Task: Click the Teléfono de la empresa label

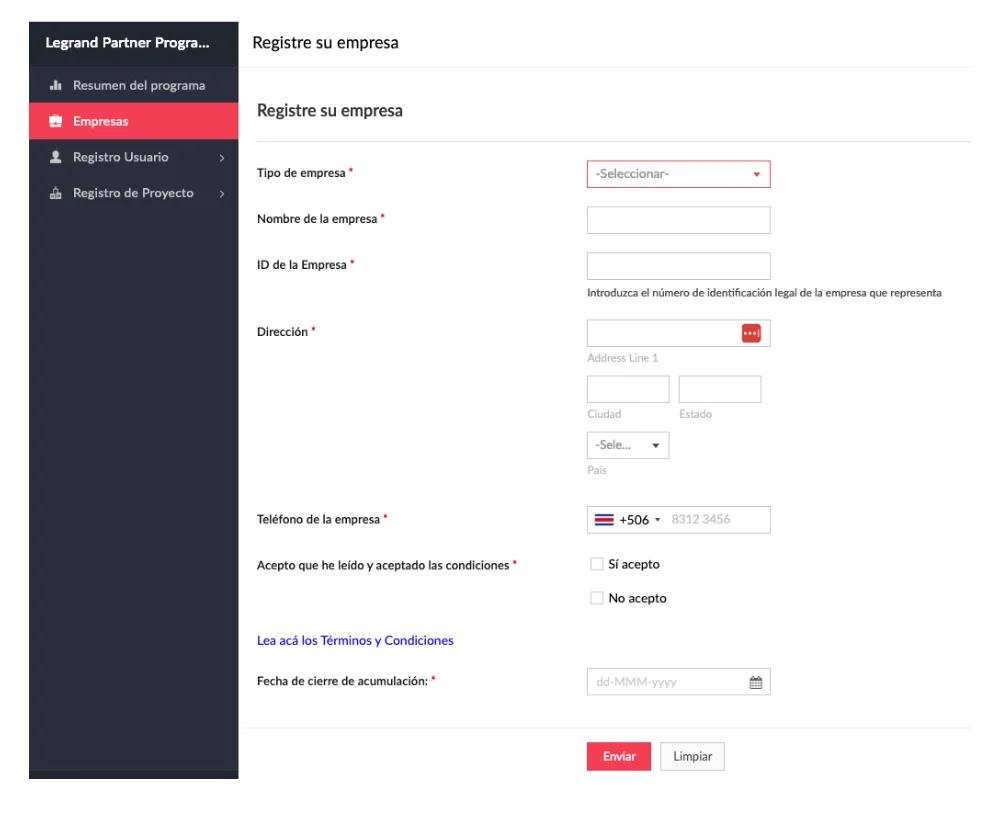Action: click(318, 519)
